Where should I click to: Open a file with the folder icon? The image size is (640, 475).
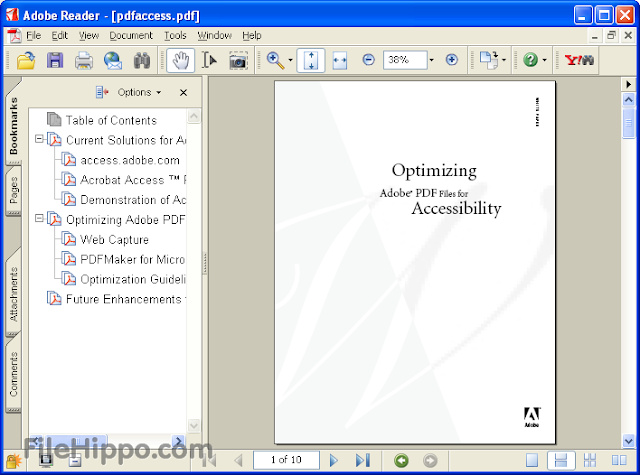coord(26,60)
